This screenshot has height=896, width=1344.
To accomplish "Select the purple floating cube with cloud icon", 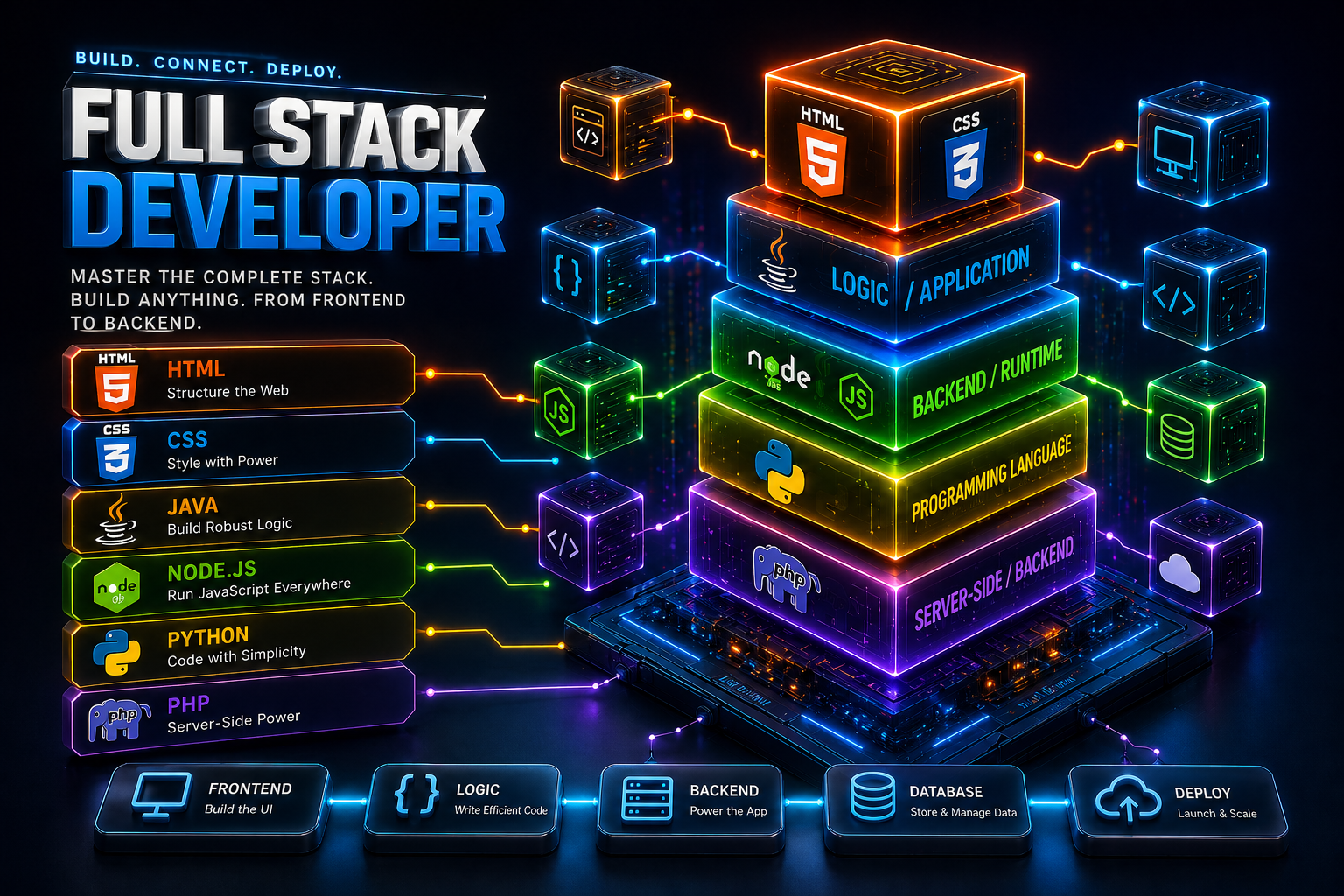I will coord(1206,557).
